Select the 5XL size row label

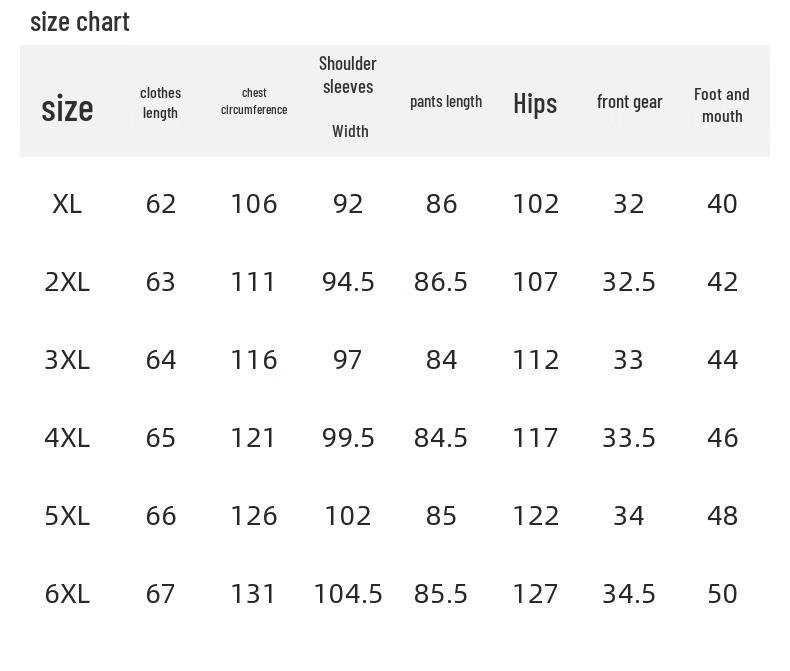point(67,516)
